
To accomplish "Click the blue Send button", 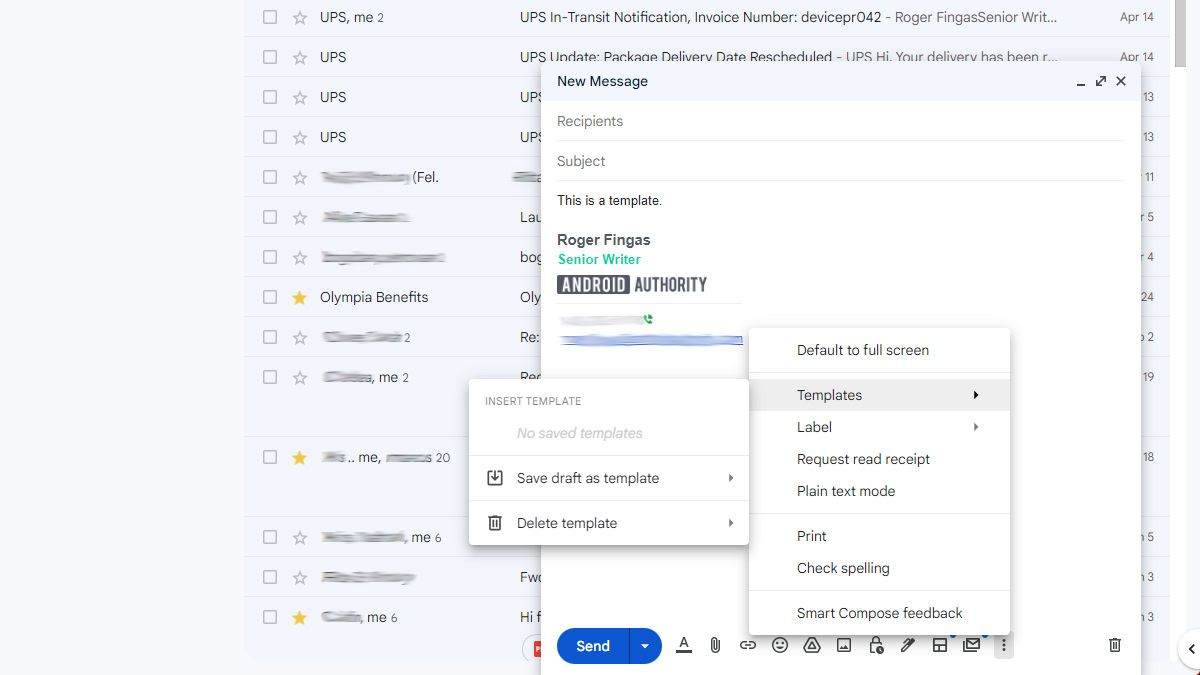I will pyautogui.click(x=593, y=646).
